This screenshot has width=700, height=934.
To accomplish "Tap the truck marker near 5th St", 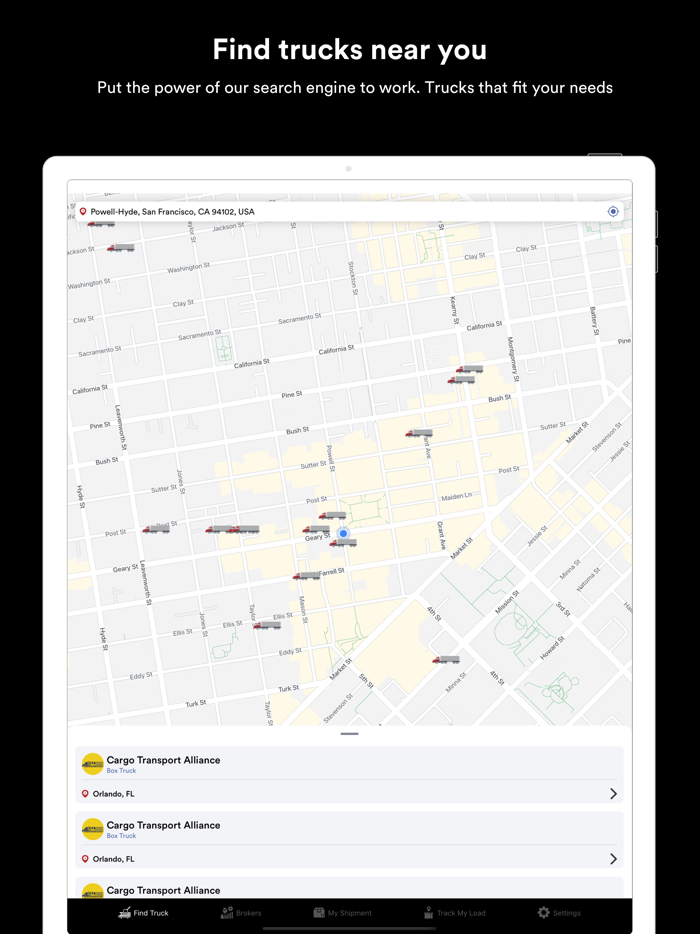I will [446, 659].
